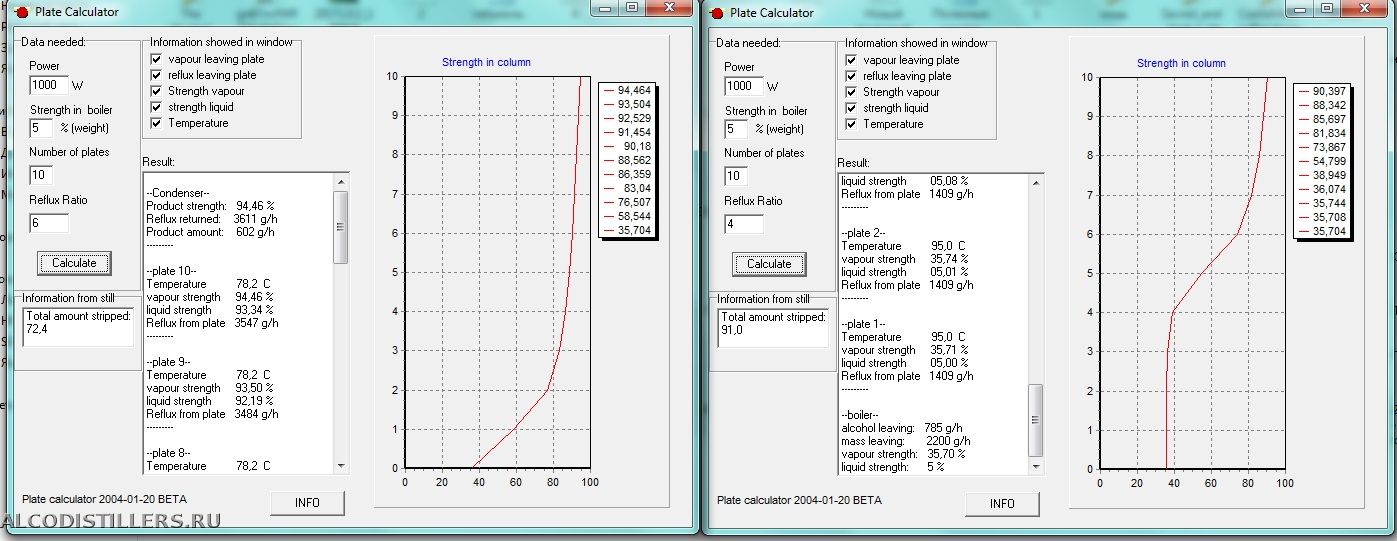This screenshot has width=1397, height=541.
Task: Uncheck 'reflux leaving plate' in right window
Action: point(851,76)
